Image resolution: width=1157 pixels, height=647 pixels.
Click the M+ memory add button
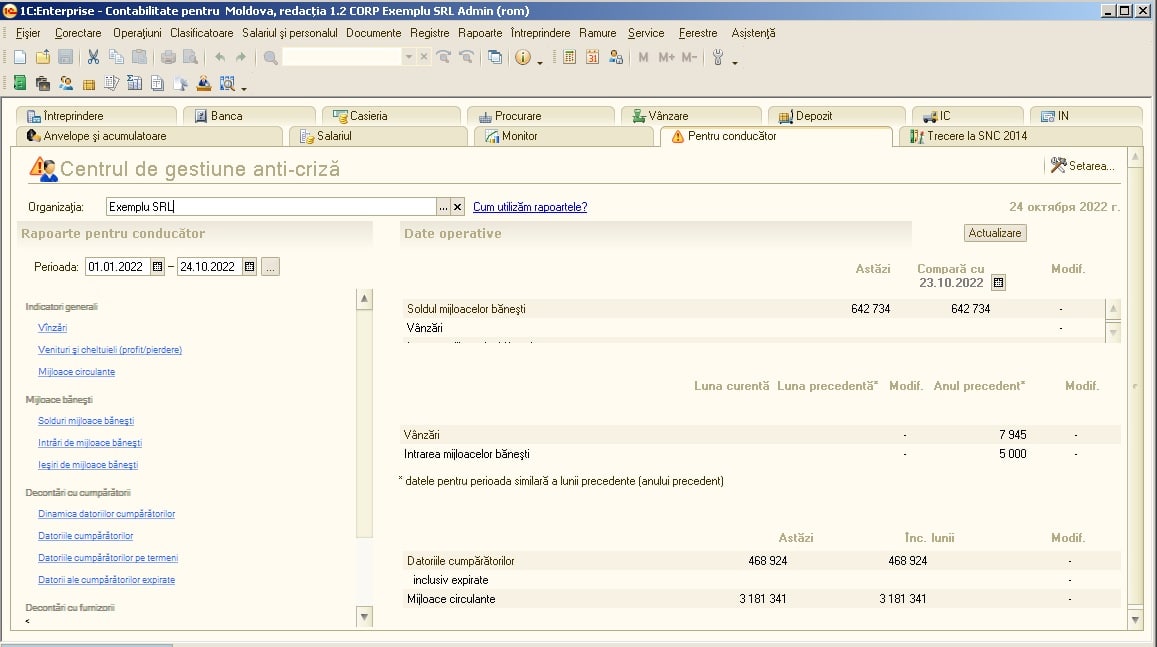tap(666, 57)
